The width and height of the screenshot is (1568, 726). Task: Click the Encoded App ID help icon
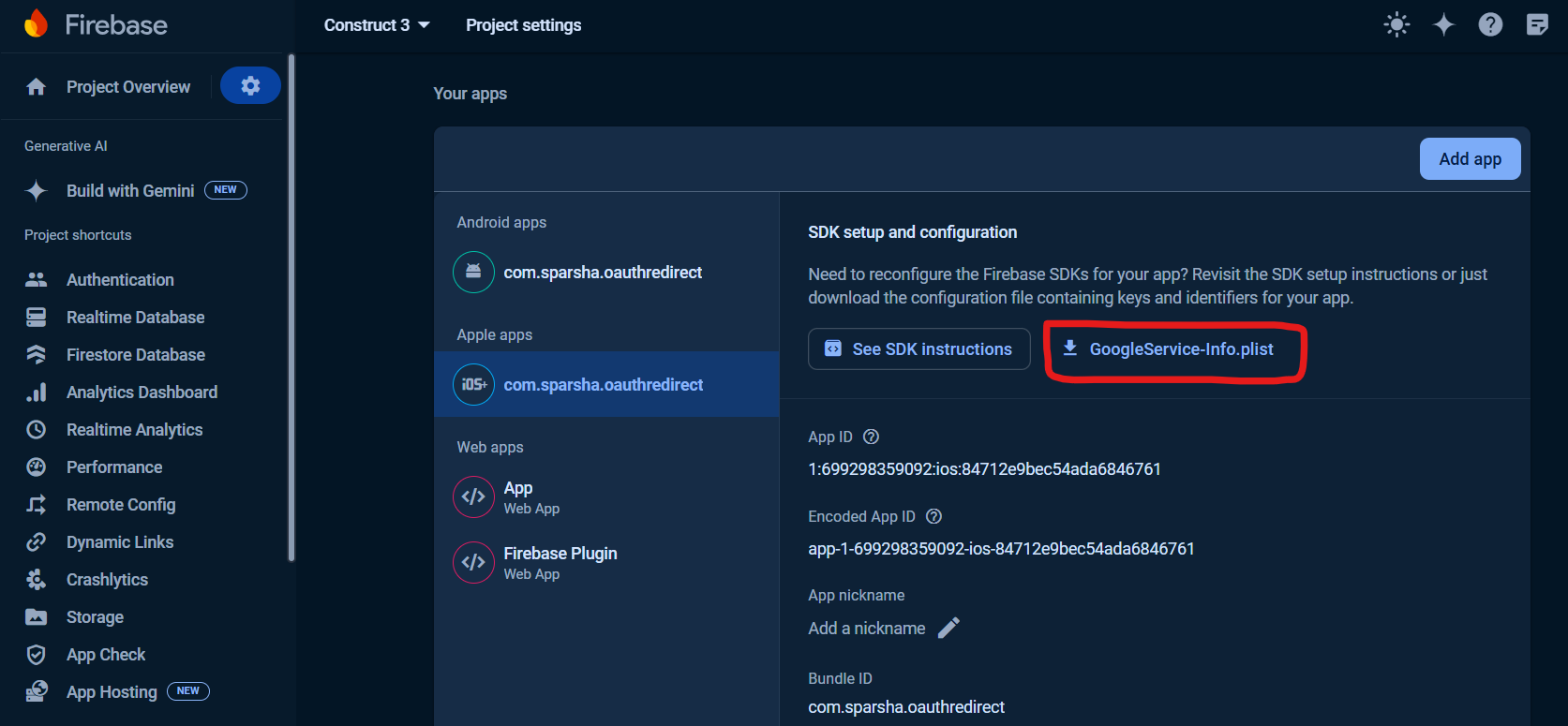[933, 516]
